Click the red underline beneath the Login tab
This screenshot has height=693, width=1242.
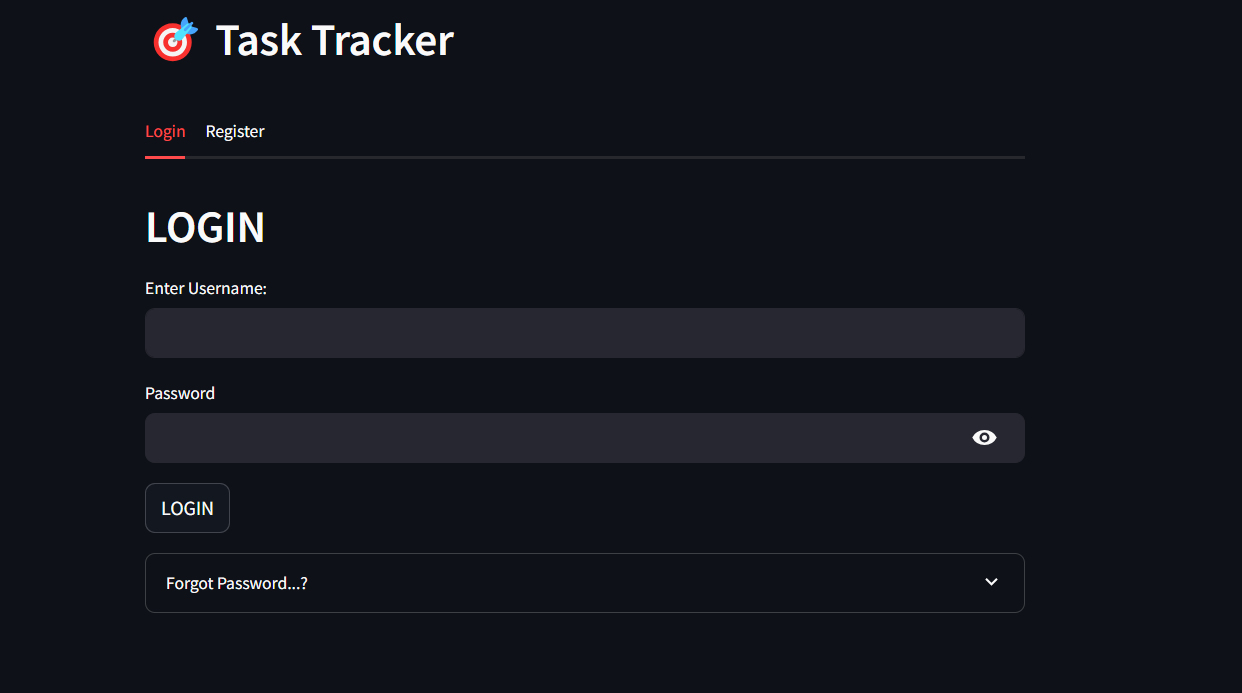(x=165, y=157)
